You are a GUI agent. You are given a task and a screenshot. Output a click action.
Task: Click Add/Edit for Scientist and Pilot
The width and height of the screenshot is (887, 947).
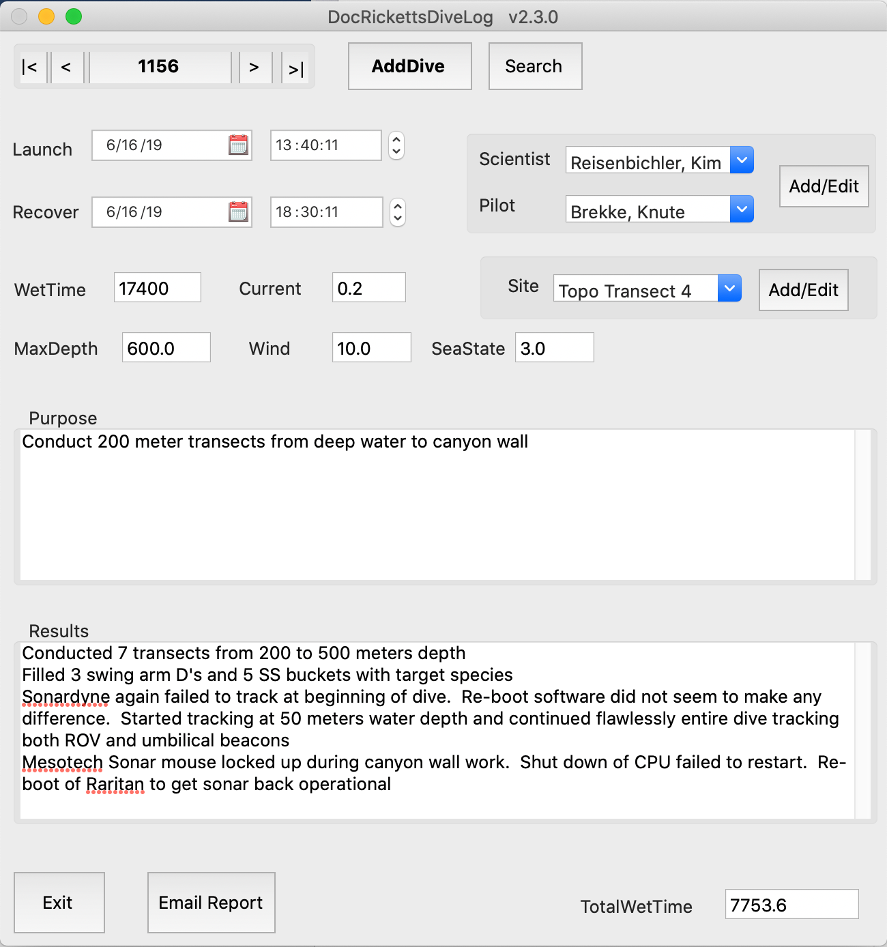click(x=823, y=186)
